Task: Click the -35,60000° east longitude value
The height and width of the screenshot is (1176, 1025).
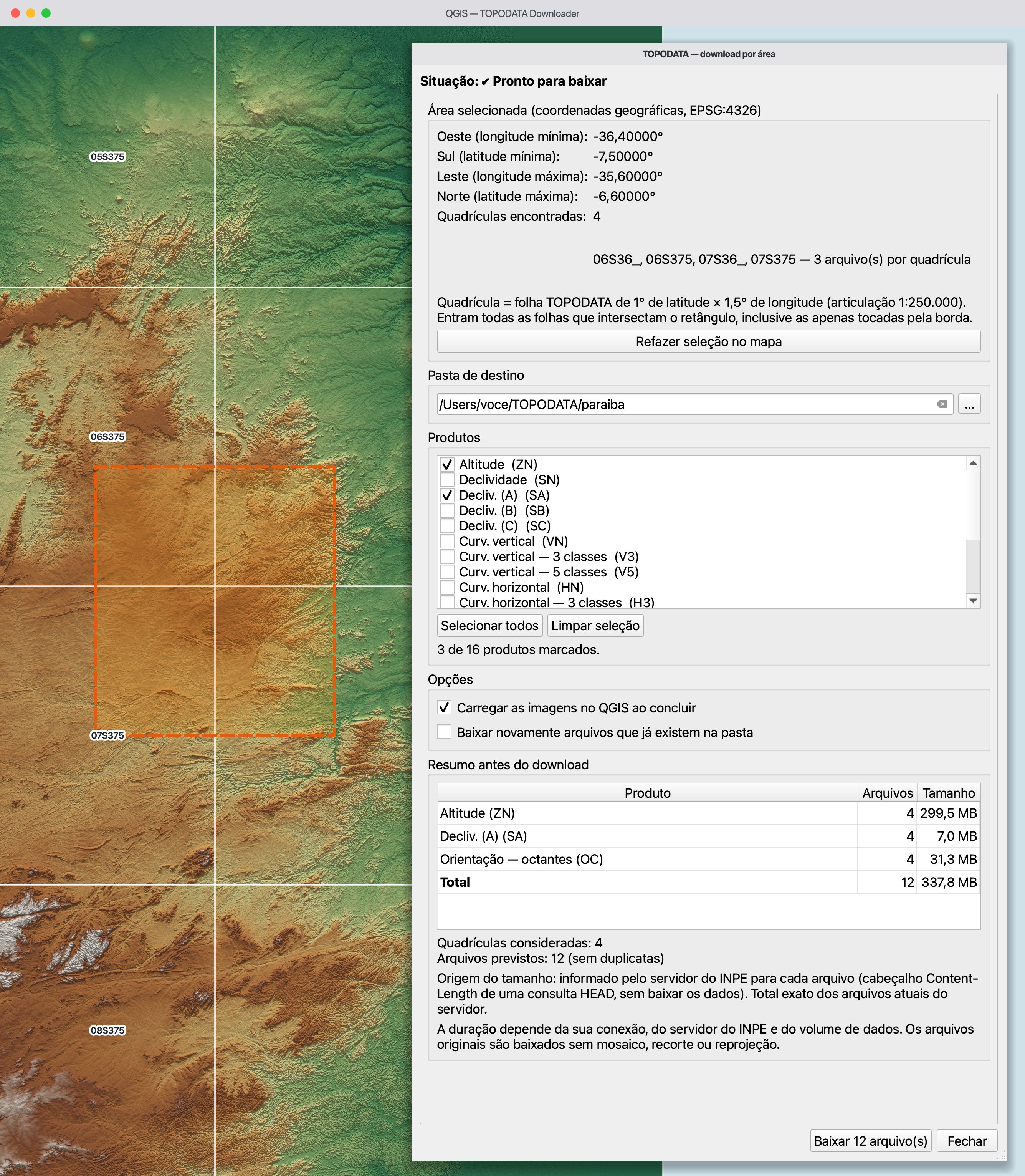Action: (627, 176)
